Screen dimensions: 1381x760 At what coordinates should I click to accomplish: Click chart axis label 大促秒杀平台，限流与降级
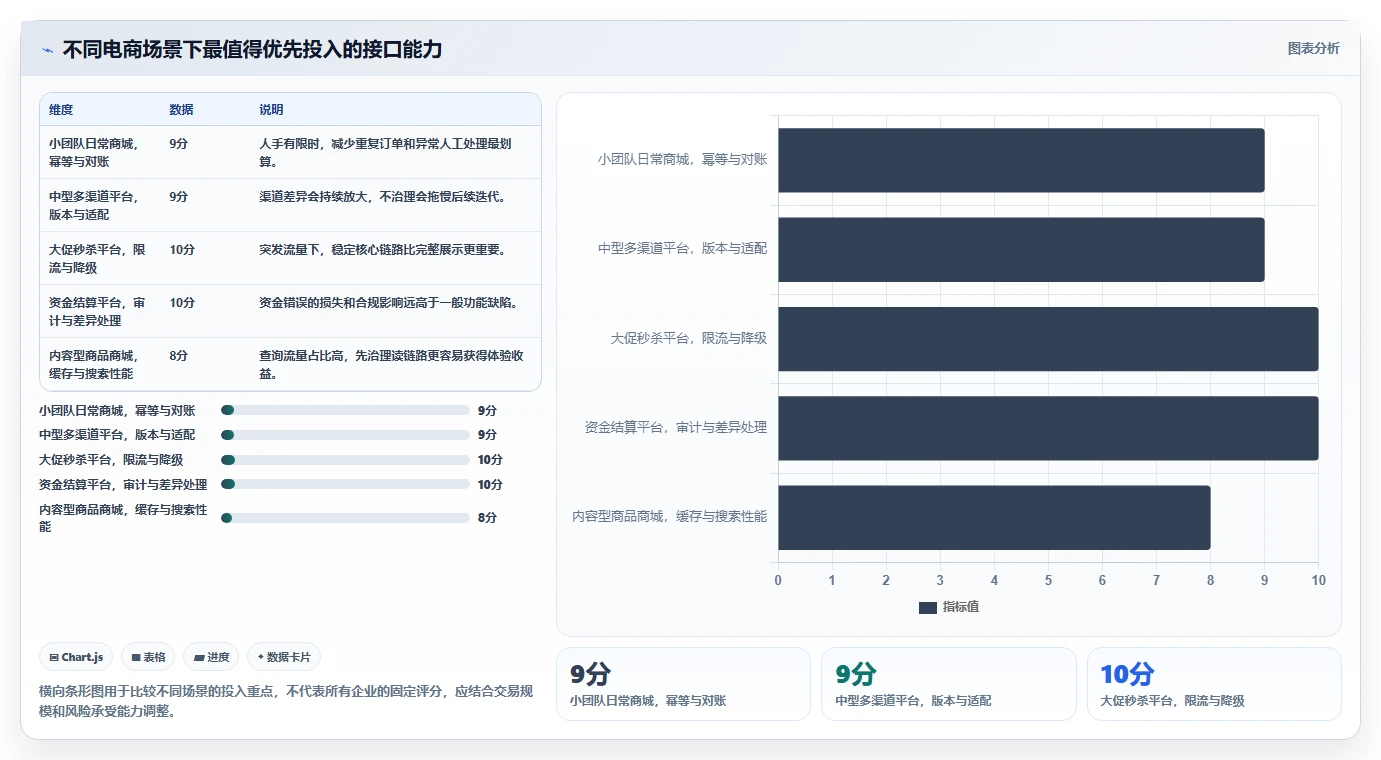pos(689,338)
